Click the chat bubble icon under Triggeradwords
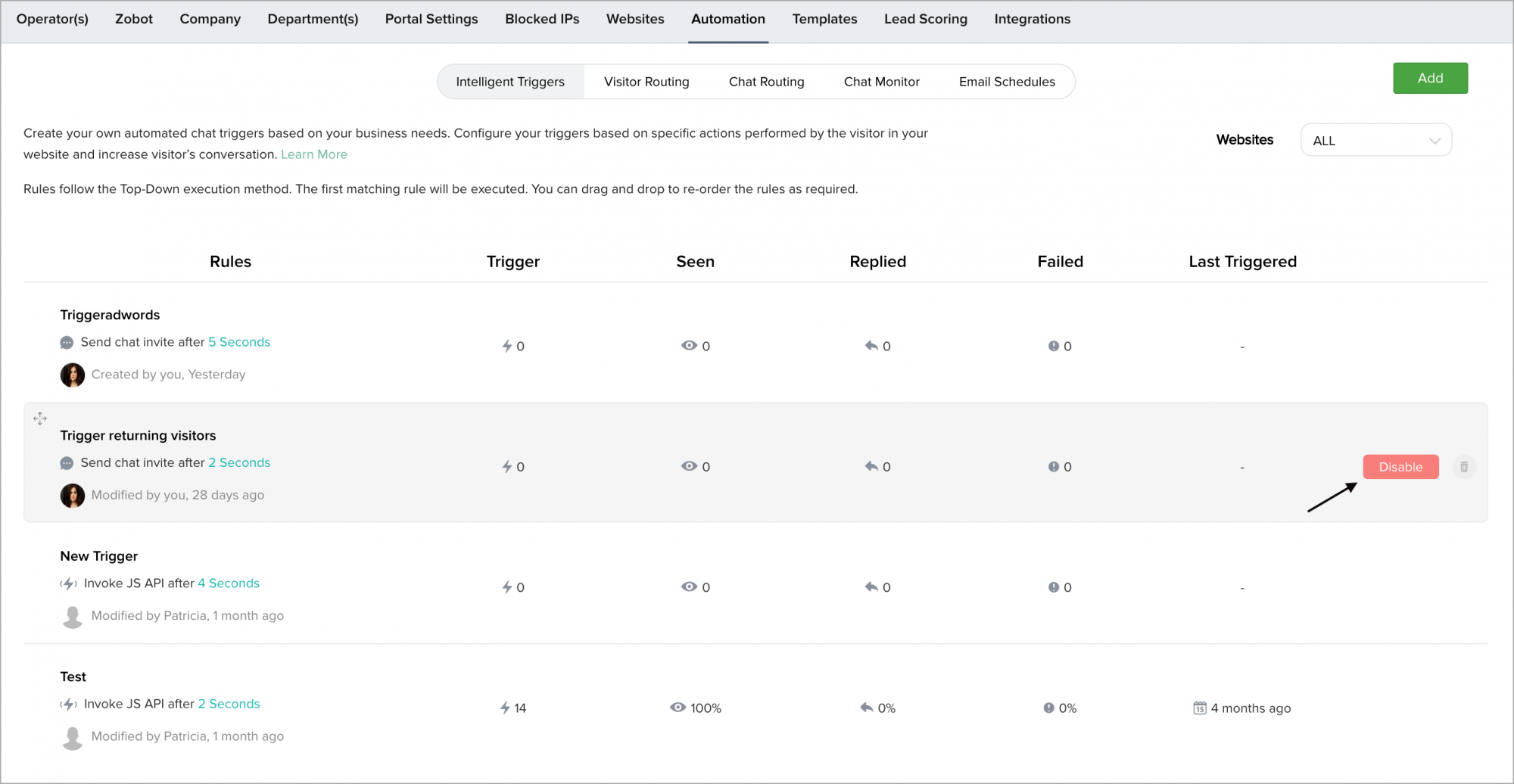Viewport: 1514px width, 784px height. click(67, 343)
